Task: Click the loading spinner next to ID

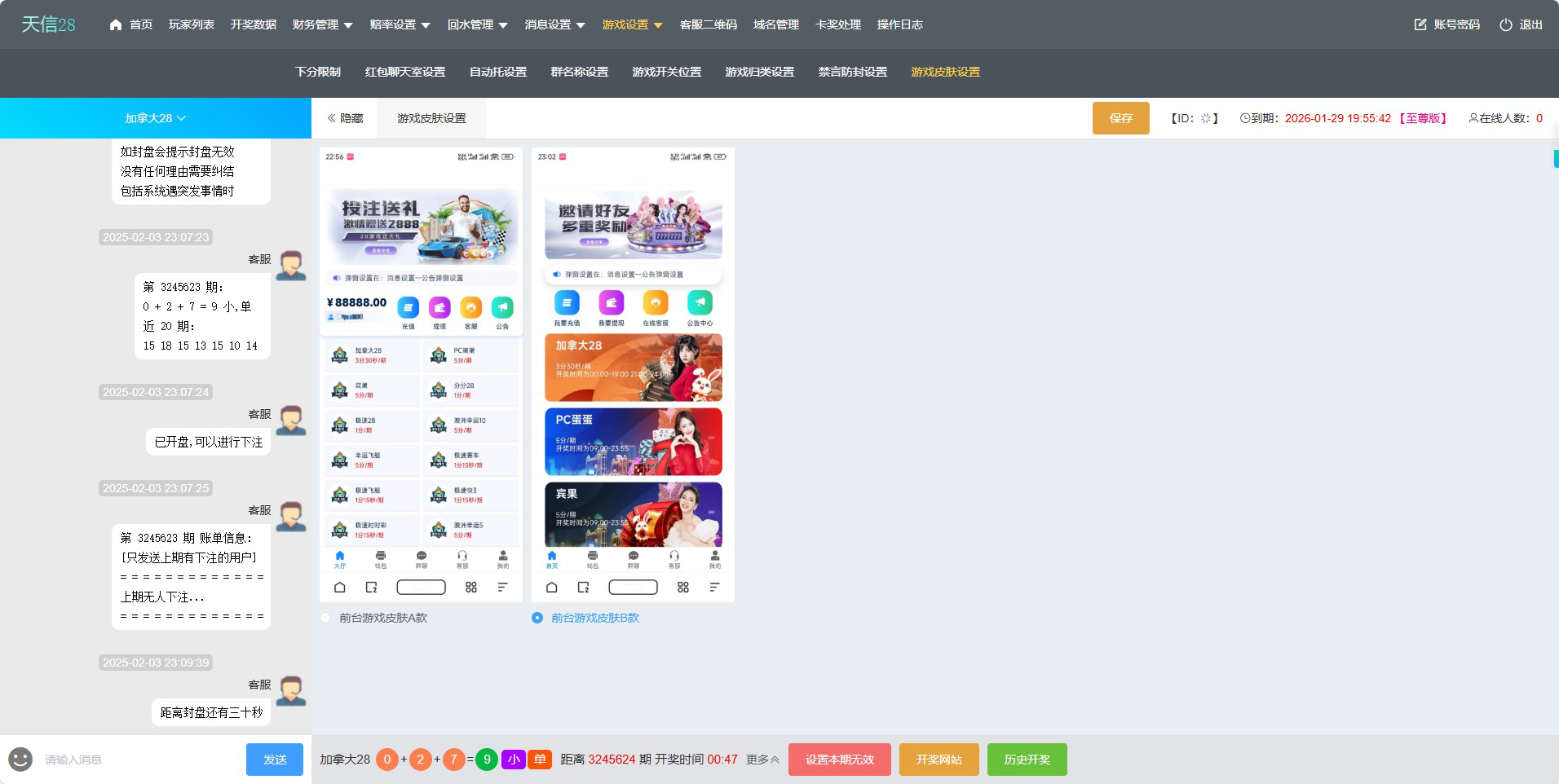Action: tap(1206, 118)
